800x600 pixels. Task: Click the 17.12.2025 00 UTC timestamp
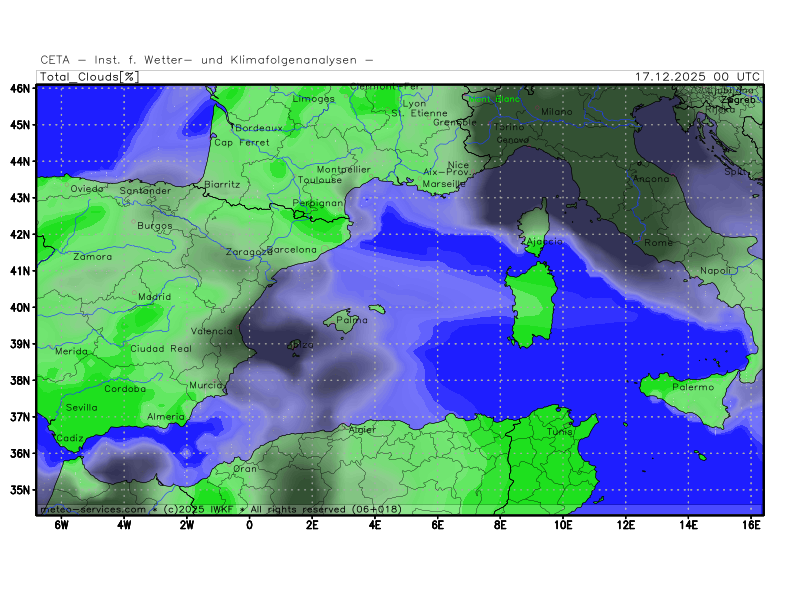pyautogui.click(x=698, y=77)
